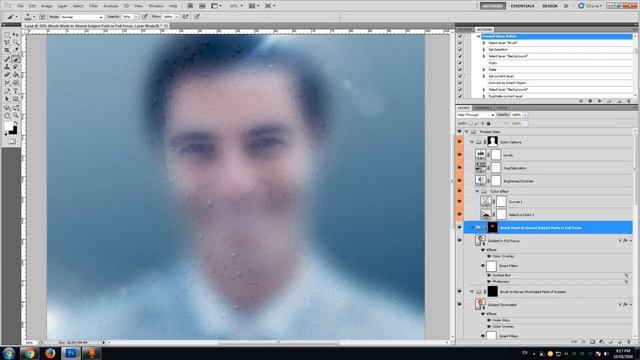Collapse the Color Options layer group

point(472,142)
